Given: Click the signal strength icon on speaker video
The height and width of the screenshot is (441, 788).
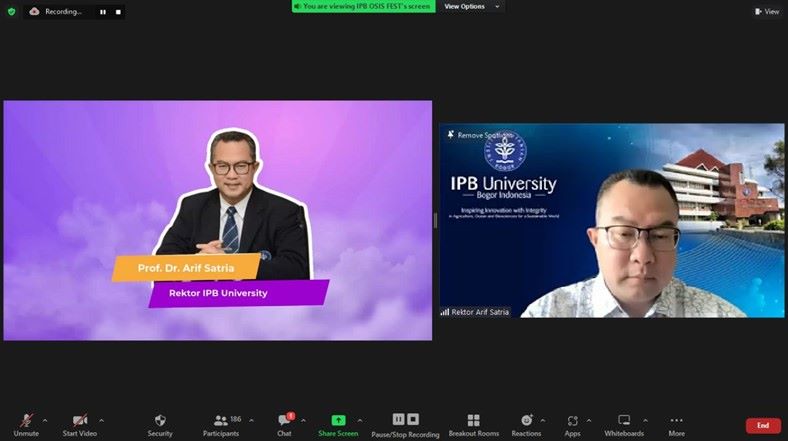Looking at the screenshot, I should [445, 312].
